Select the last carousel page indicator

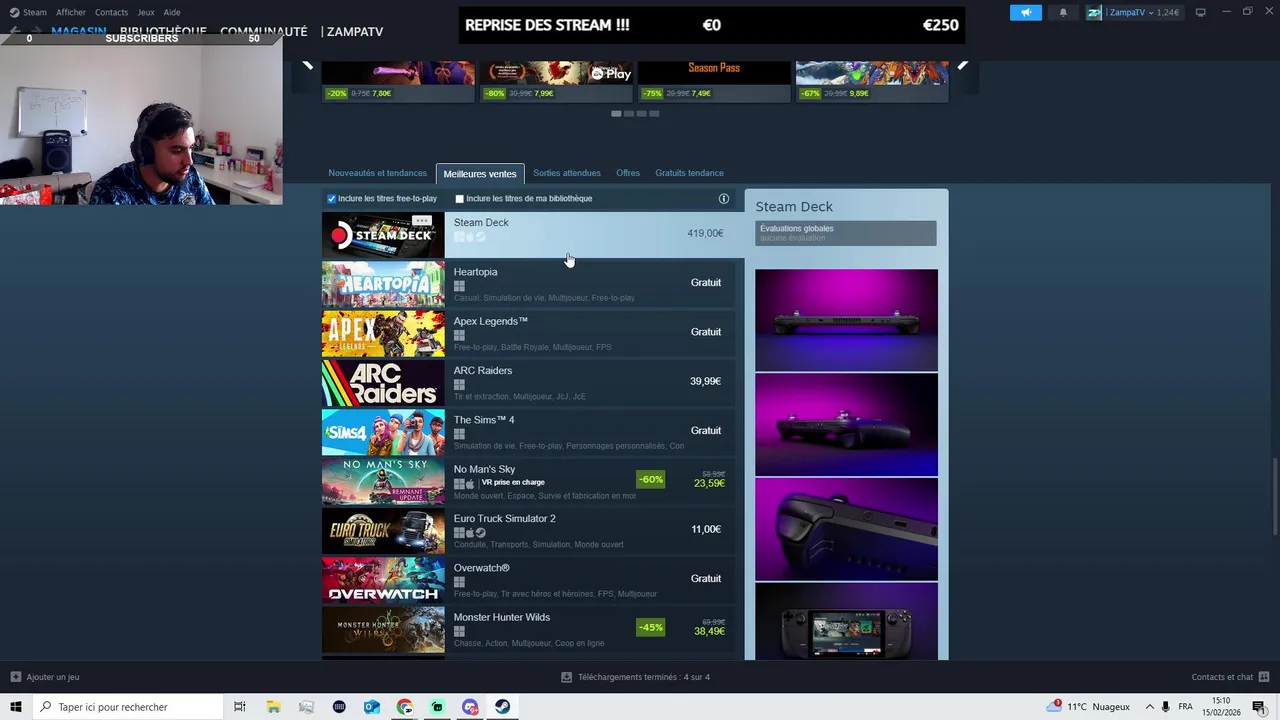(x=654, y=114)
